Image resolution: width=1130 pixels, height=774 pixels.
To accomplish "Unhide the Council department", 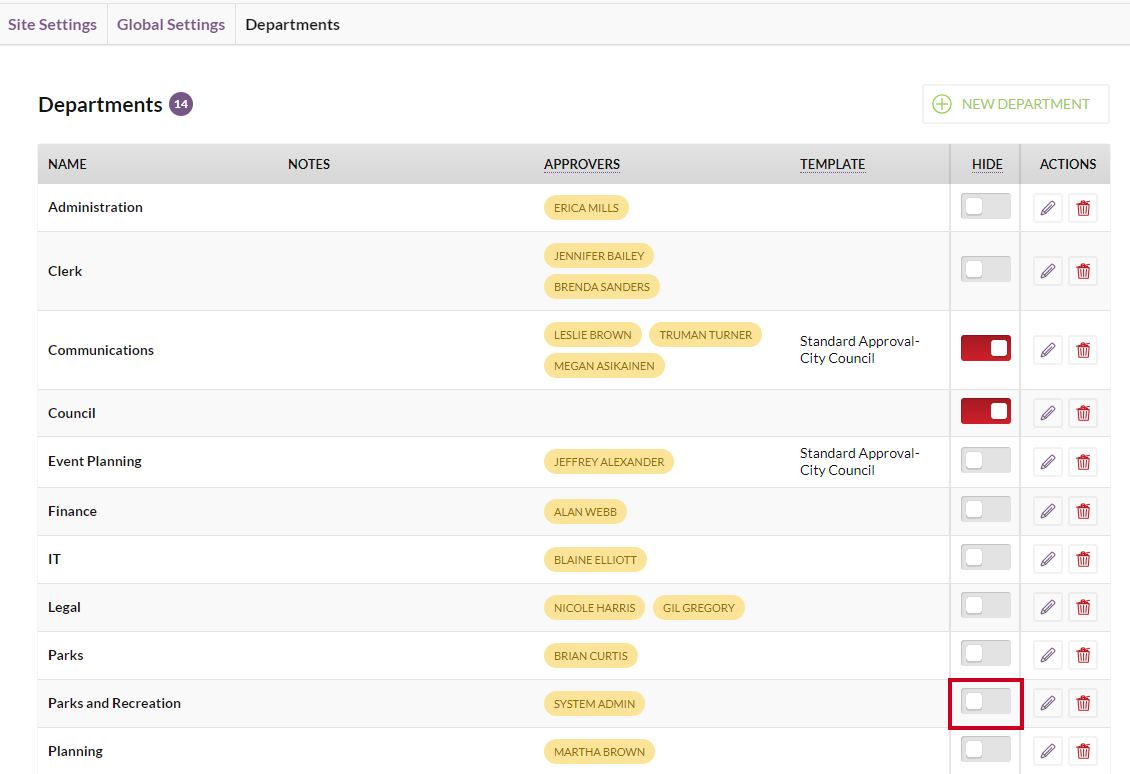I will pyautogui.click(x=986, y=411).
